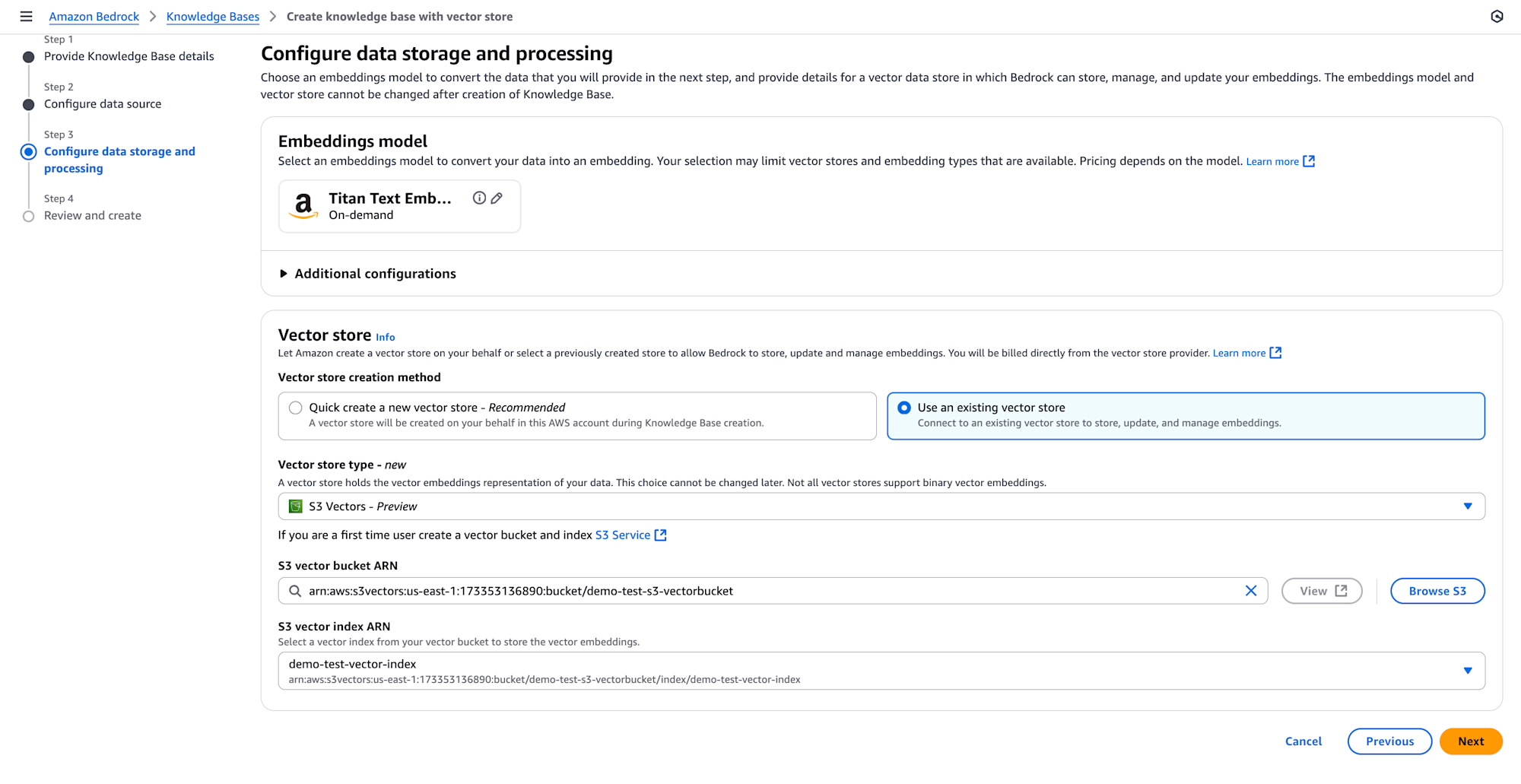The image size is (1521, 784).
Task: Click the Step 1 completed circle indicator
Action: [29, 57]
